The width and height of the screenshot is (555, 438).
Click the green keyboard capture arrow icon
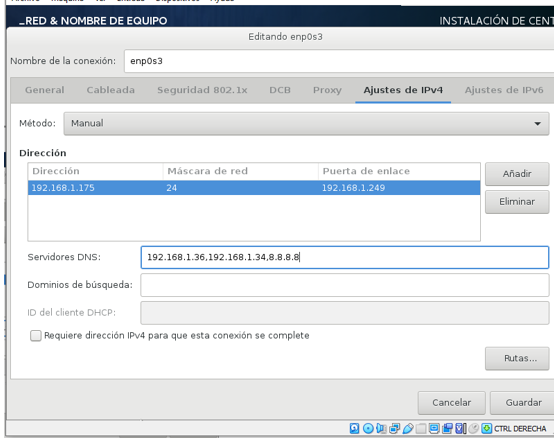487,428
